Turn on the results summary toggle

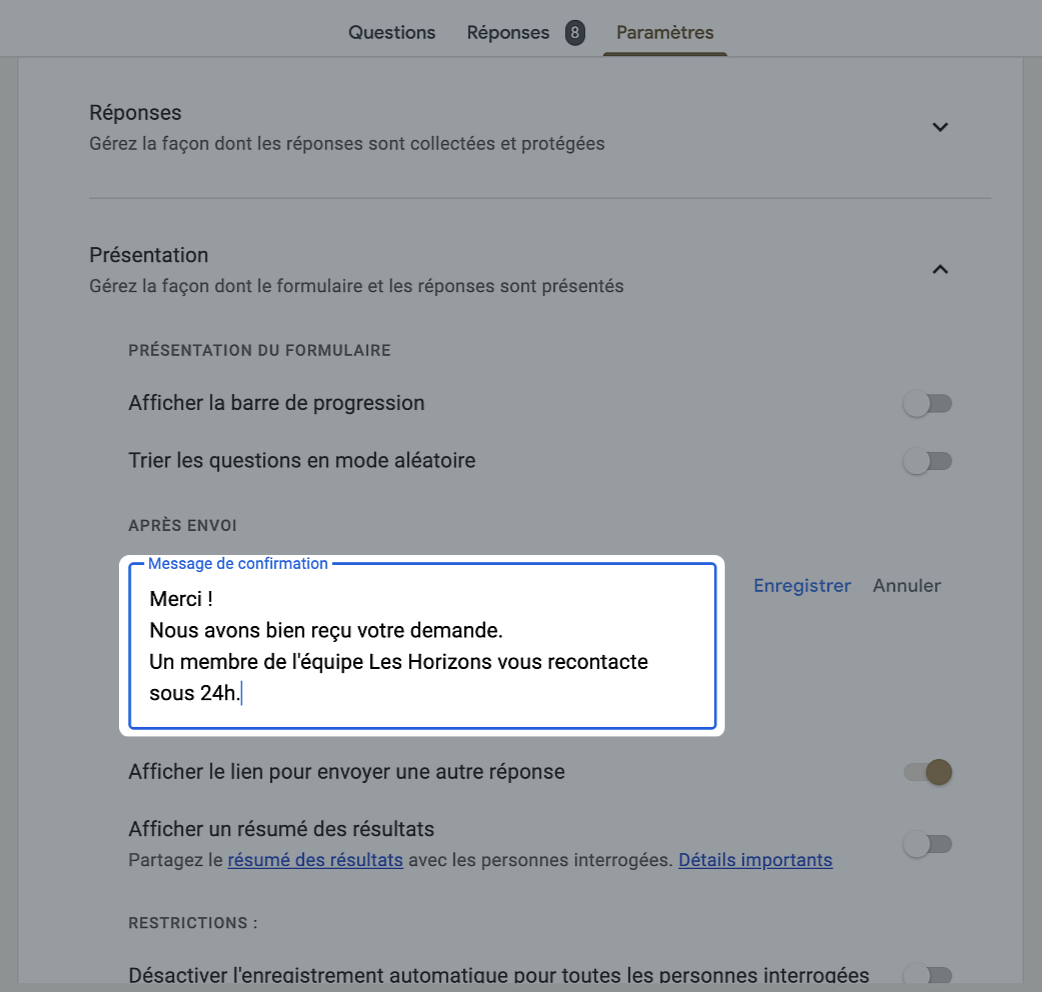tap(927, 844)
